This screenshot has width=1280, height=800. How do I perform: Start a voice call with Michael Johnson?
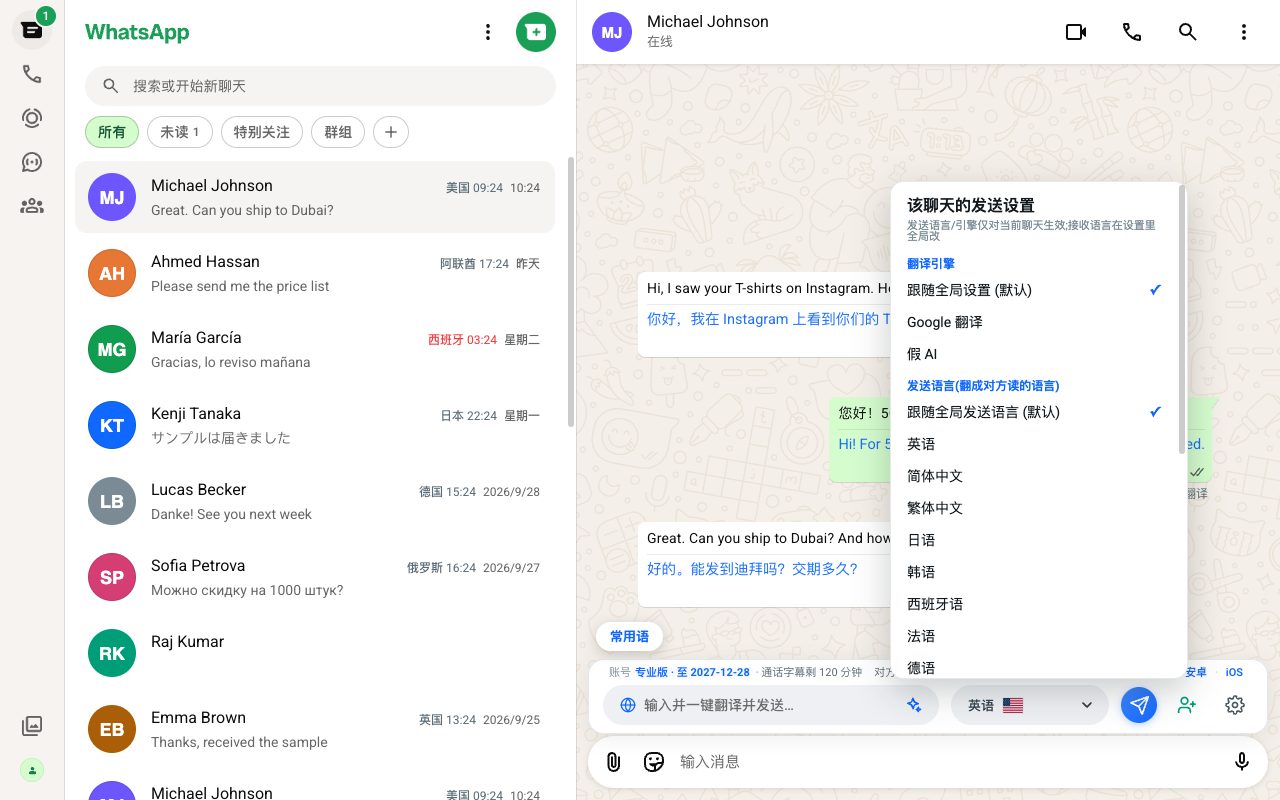click(x=1132, y=32)
